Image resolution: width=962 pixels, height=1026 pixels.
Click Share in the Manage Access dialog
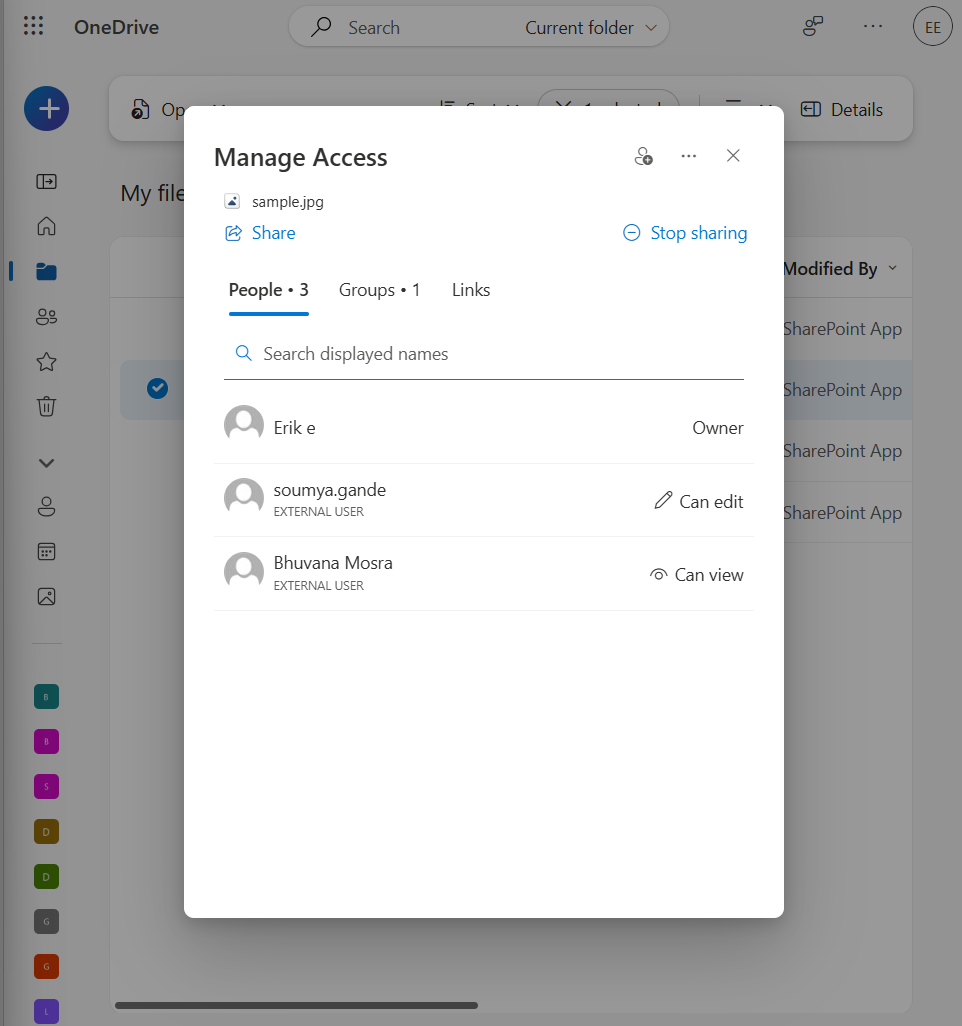260,232
